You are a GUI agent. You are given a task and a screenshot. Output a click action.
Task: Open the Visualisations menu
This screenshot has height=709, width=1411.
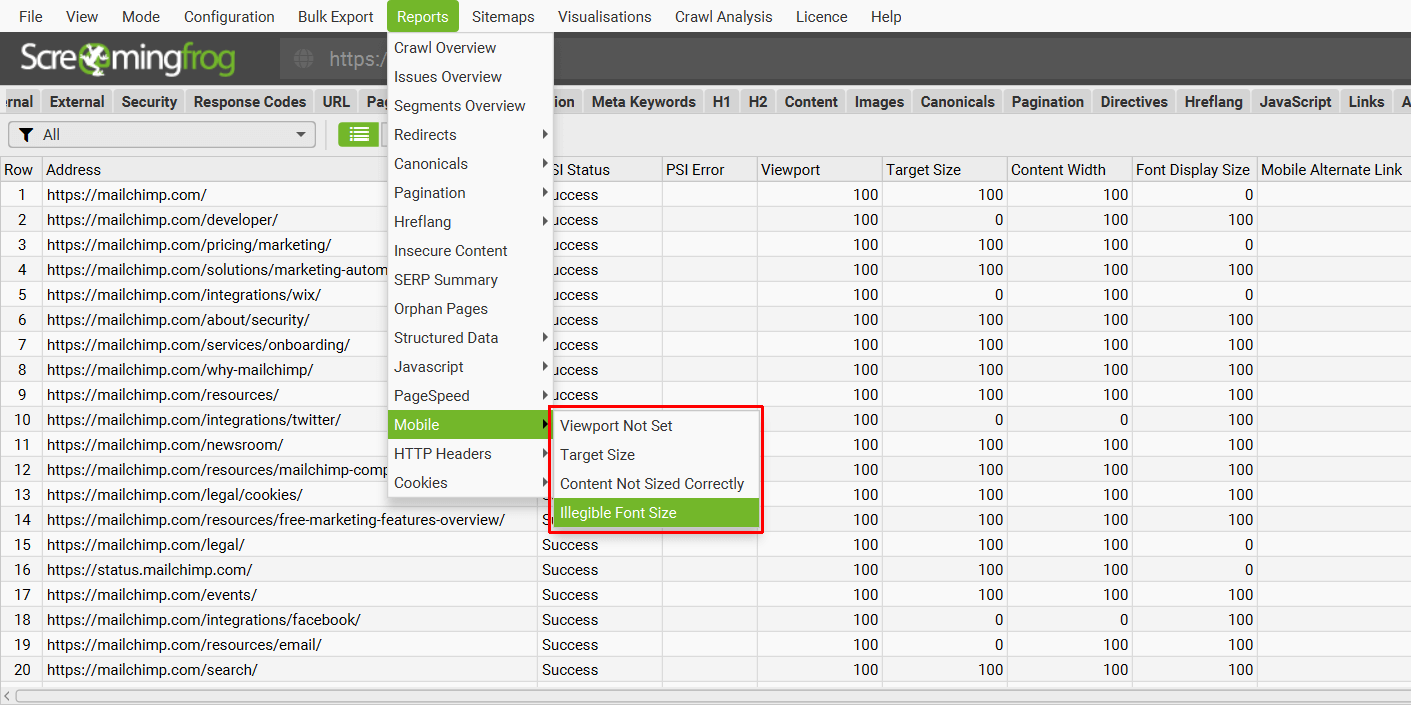point(605,16)
